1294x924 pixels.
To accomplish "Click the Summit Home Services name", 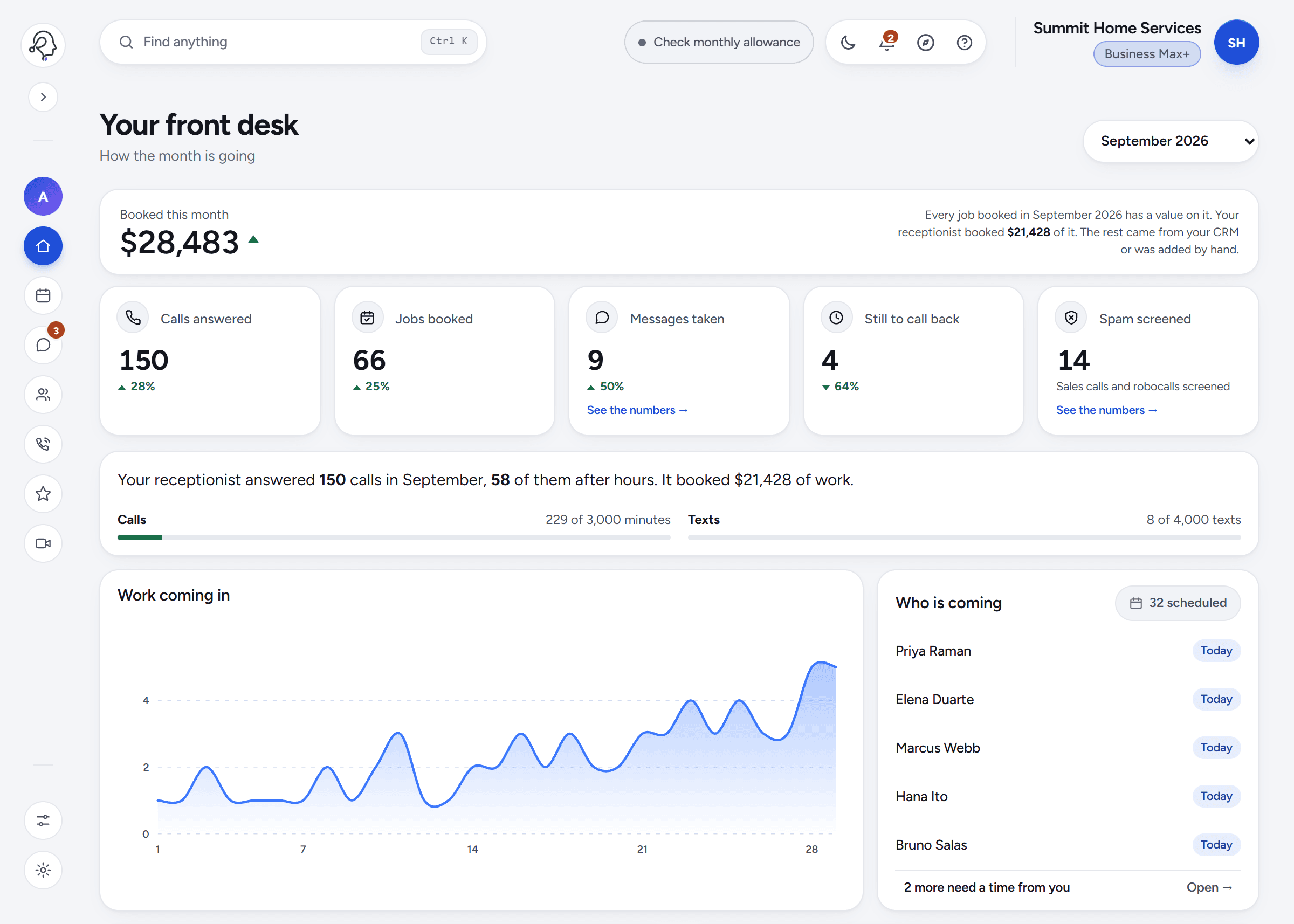I will [x=1117, y=28].
